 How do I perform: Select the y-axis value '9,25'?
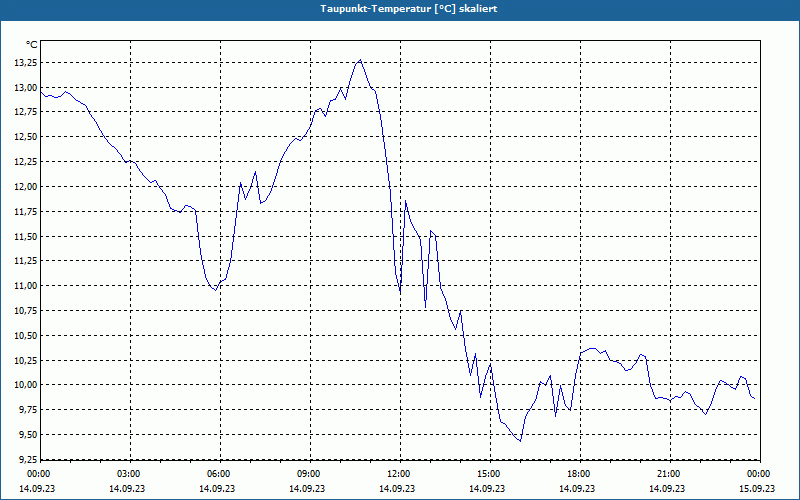click(29, 459)
